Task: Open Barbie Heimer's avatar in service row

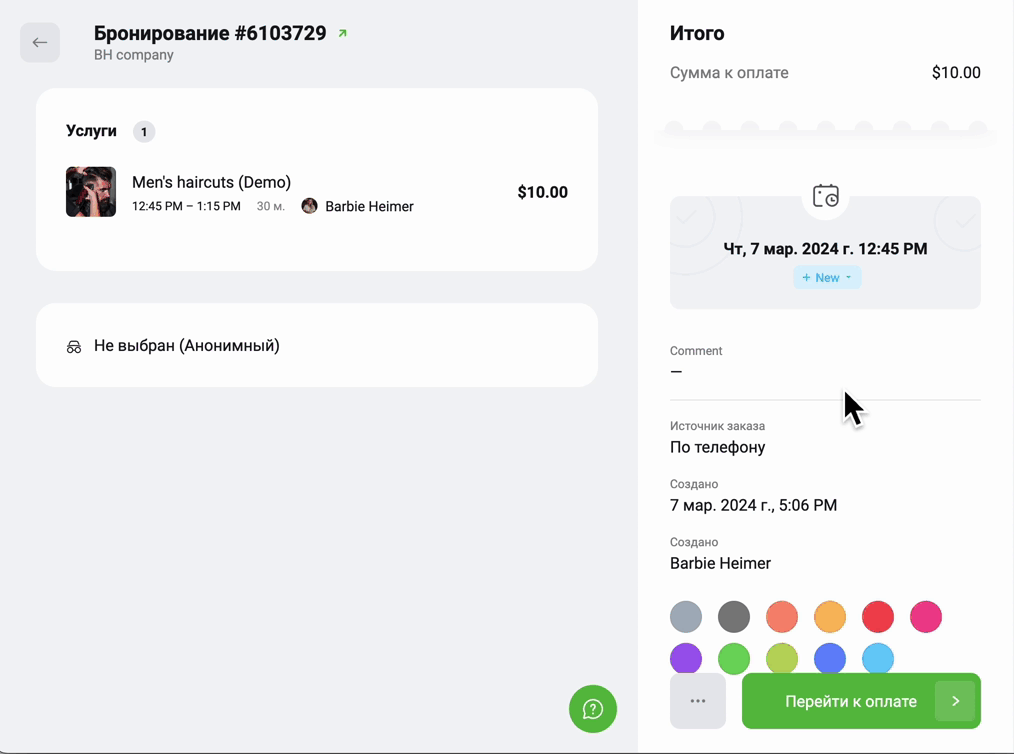Action: pyautogui.click(x=309, y=206)
